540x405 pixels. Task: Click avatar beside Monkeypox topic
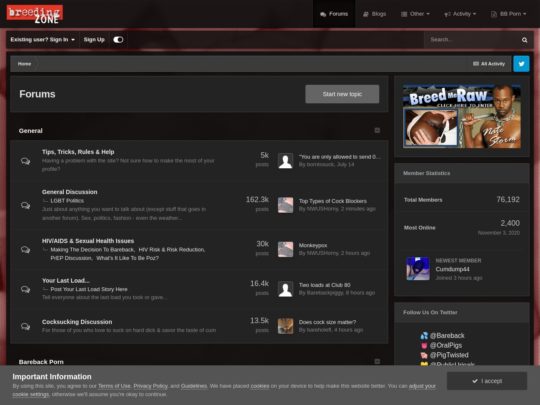(285, 249)
